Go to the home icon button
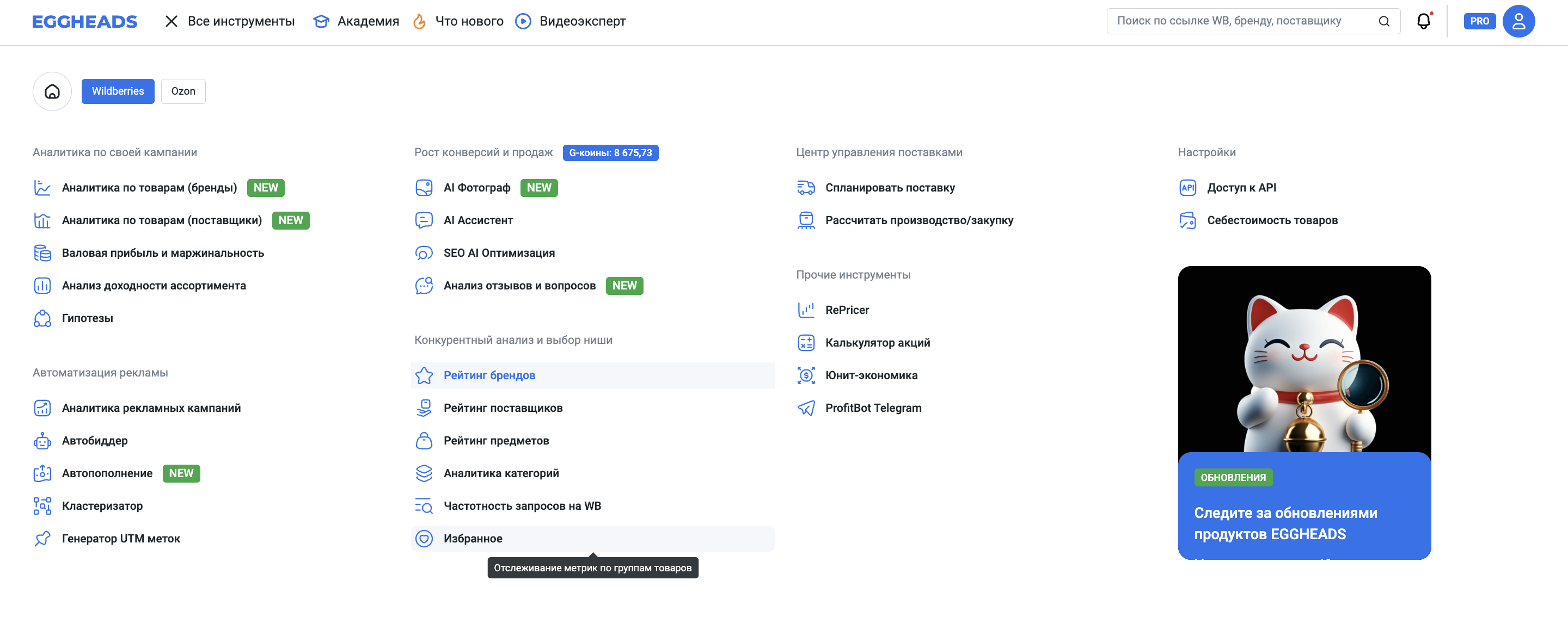Image resolution: width=1568 pixels, height=617 pixels. pyautogui.click(x=52, y=91)
